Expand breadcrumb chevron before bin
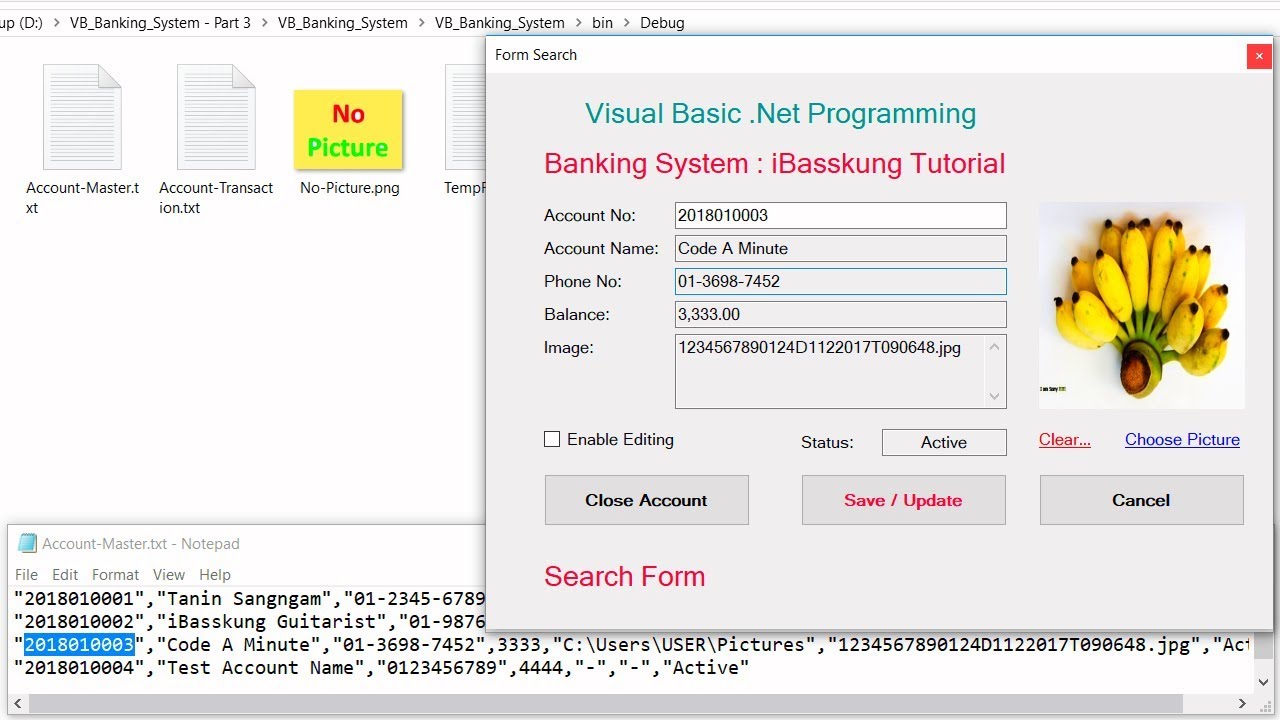Screen dimensions: 1280x720 click(x=578, y=22)
